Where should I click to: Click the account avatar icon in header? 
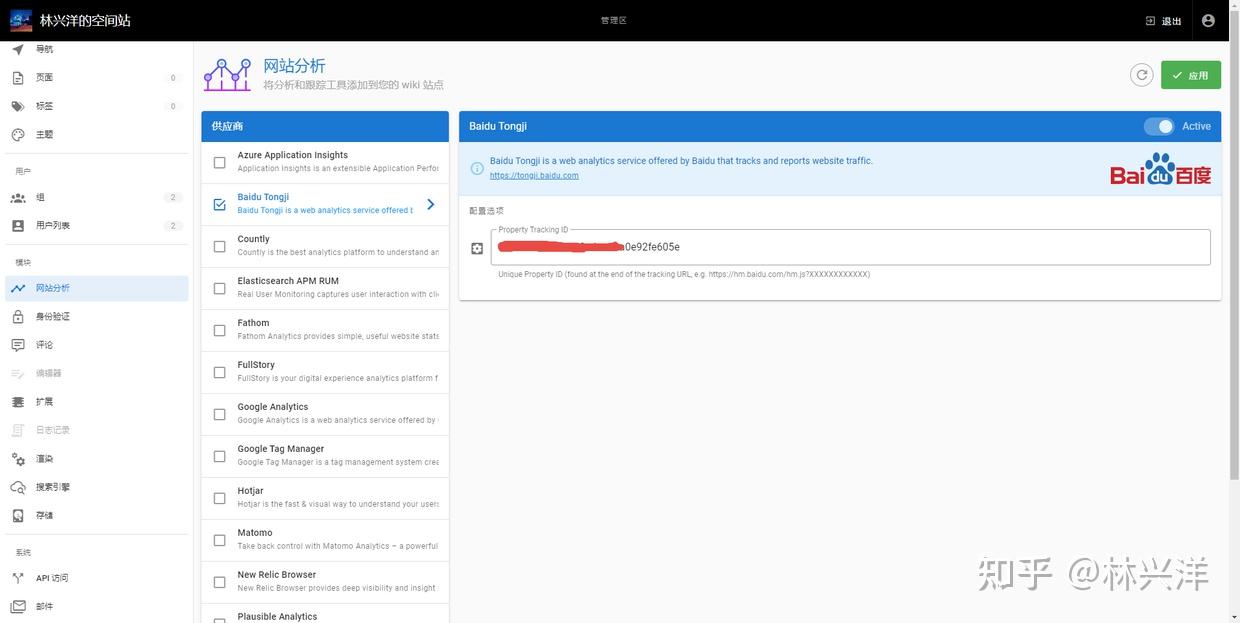point(1208,20)
